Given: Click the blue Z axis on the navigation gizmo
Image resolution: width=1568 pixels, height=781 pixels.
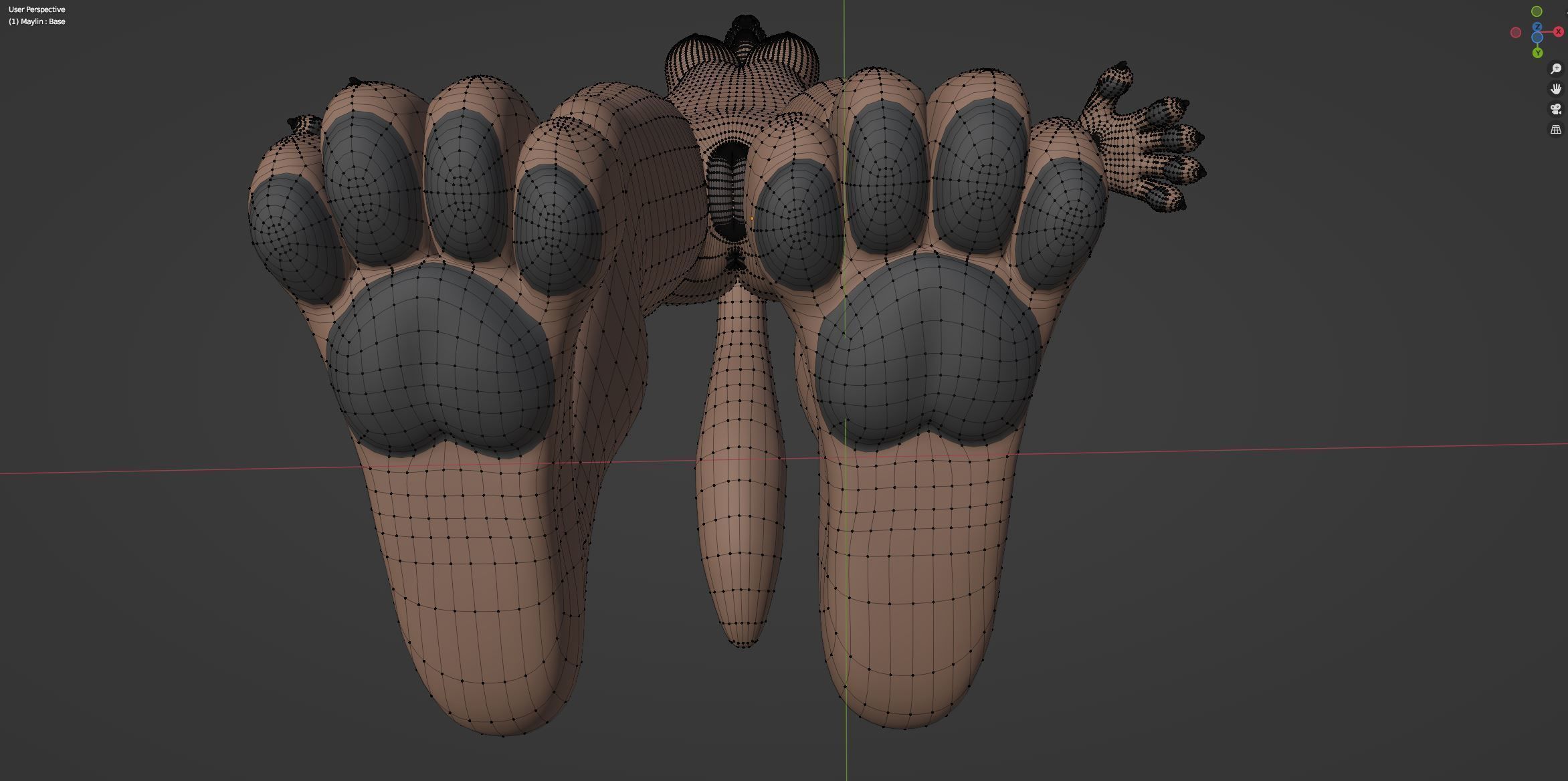Looking at the screenshot, I should tap(1537, 27).
